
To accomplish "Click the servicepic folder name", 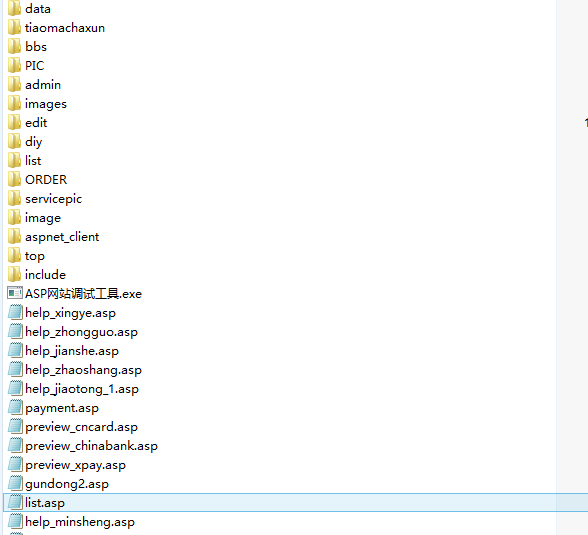I will point(53,199).
